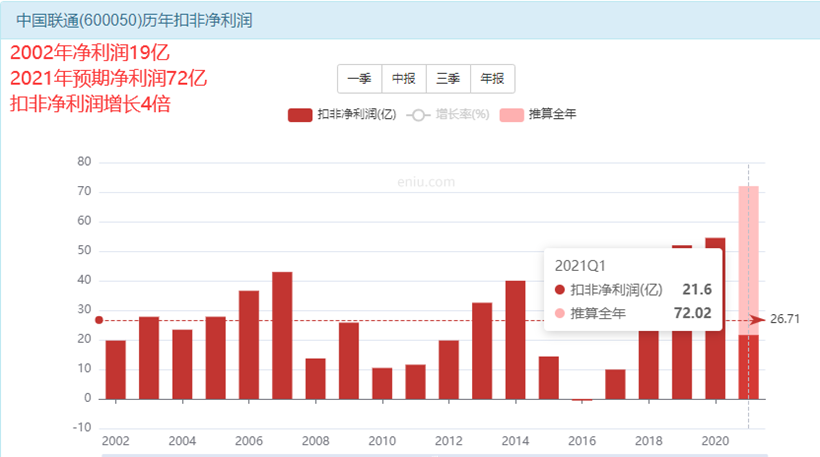Click the 2014 bar in the chart
Image resolution: width=820 pixels, height=457 pixels.
(x=515, y=340)
